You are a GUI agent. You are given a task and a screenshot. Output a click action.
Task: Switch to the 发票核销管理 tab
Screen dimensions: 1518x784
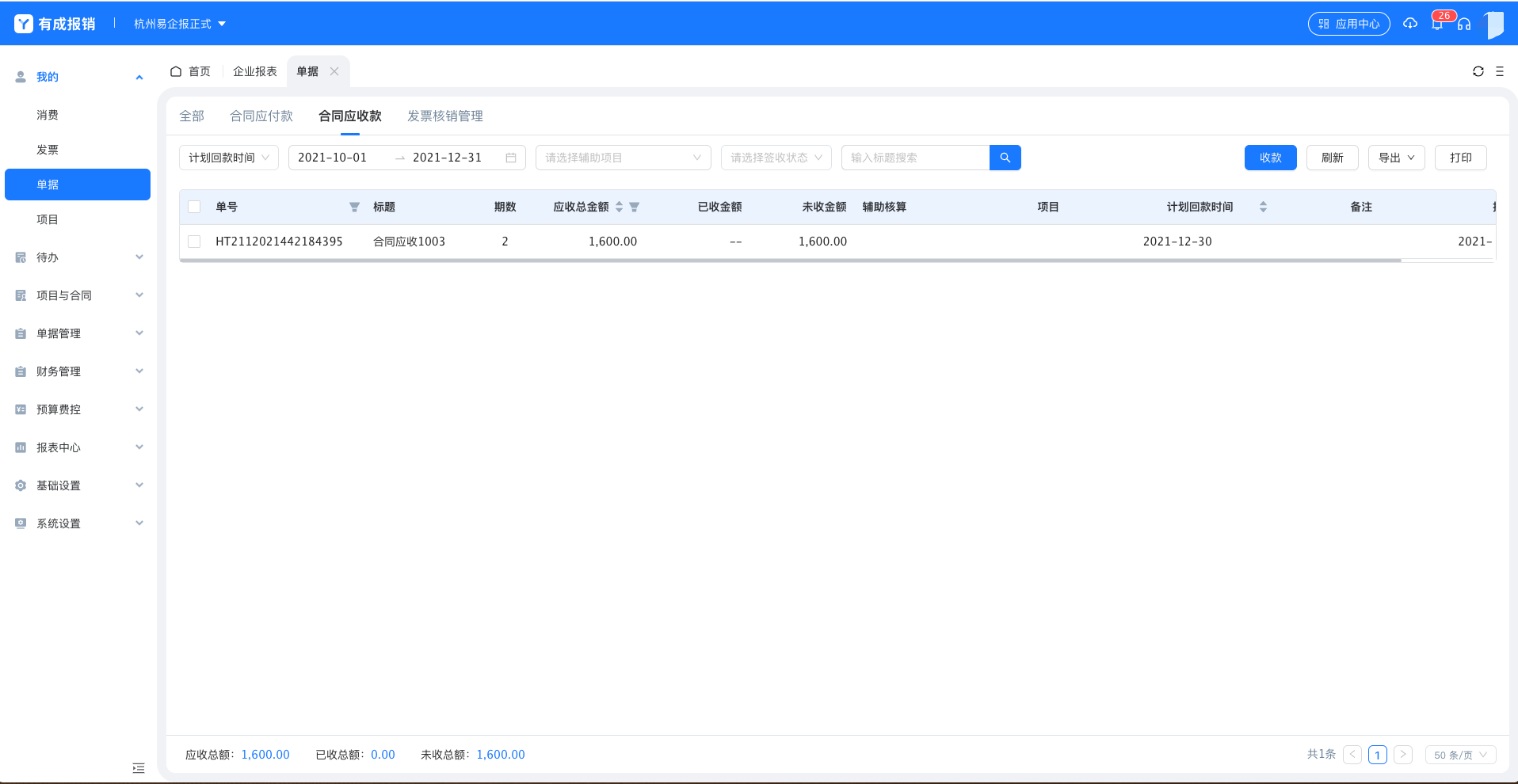(x=445, y=116)
